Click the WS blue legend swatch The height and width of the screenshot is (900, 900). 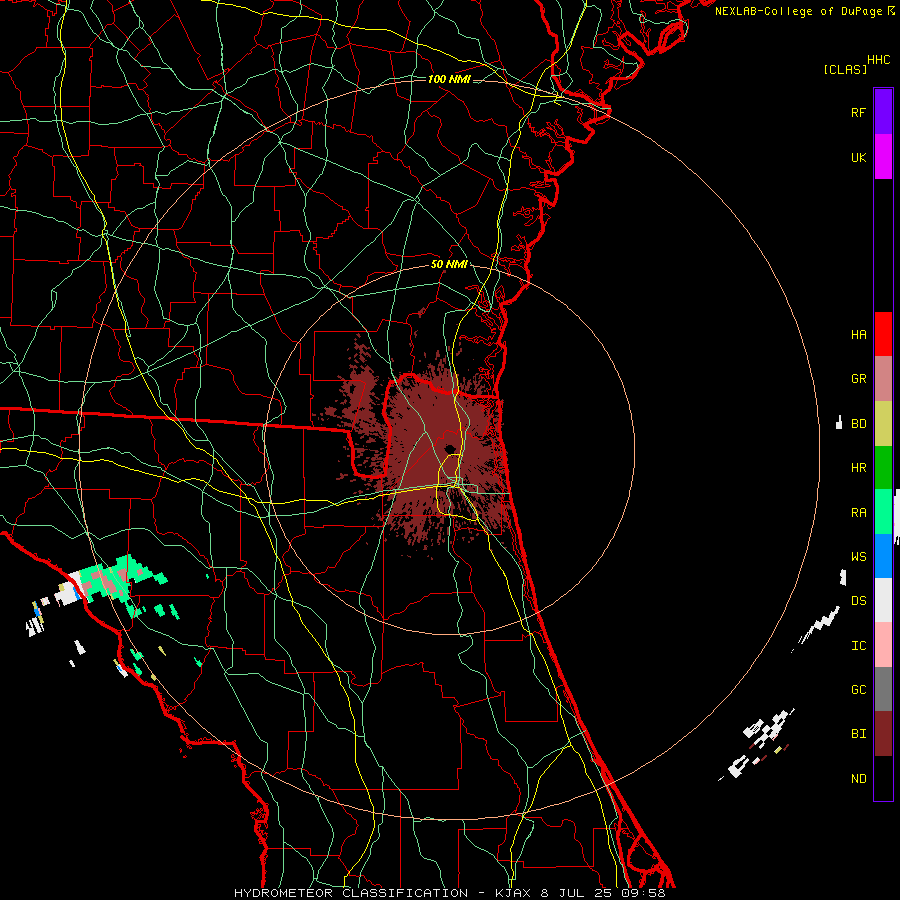click(883, 556)
